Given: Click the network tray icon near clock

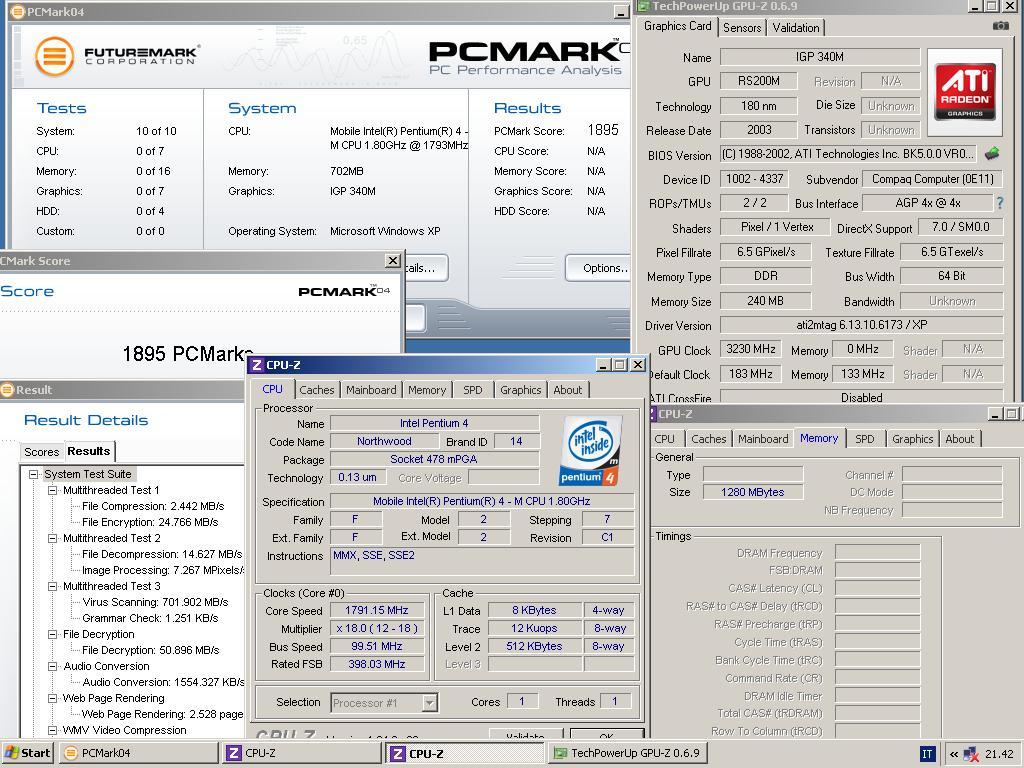Looking at the screenshot, I should [x=971, y=754].
